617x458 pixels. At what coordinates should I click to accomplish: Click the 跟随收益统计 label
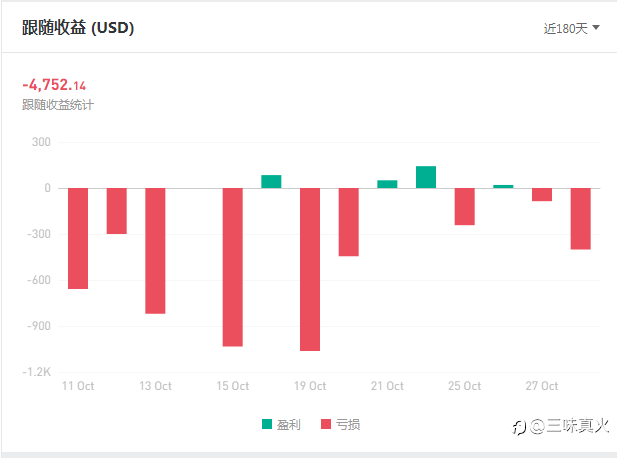(x=57, y=104)
